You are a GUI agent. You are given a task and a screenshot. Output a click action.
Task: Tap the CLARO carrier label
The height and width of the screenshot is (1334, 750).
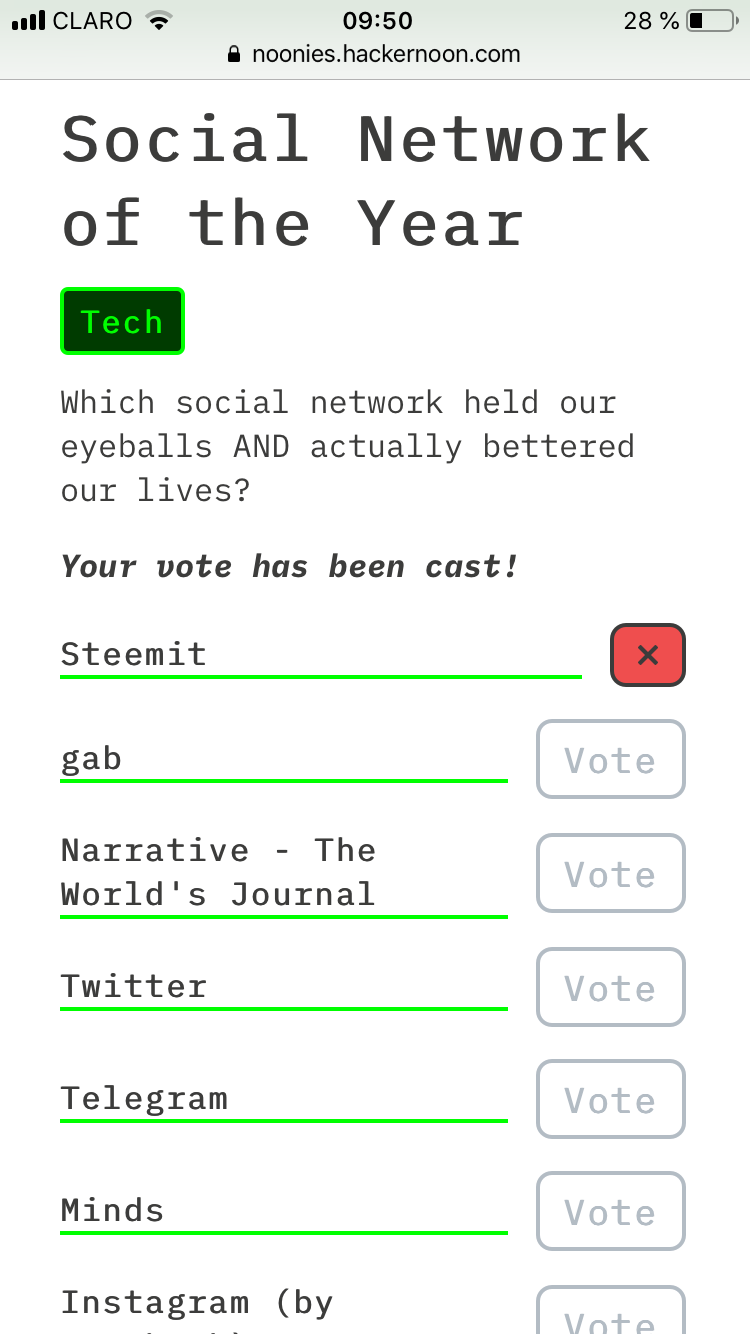pos(93,20)
